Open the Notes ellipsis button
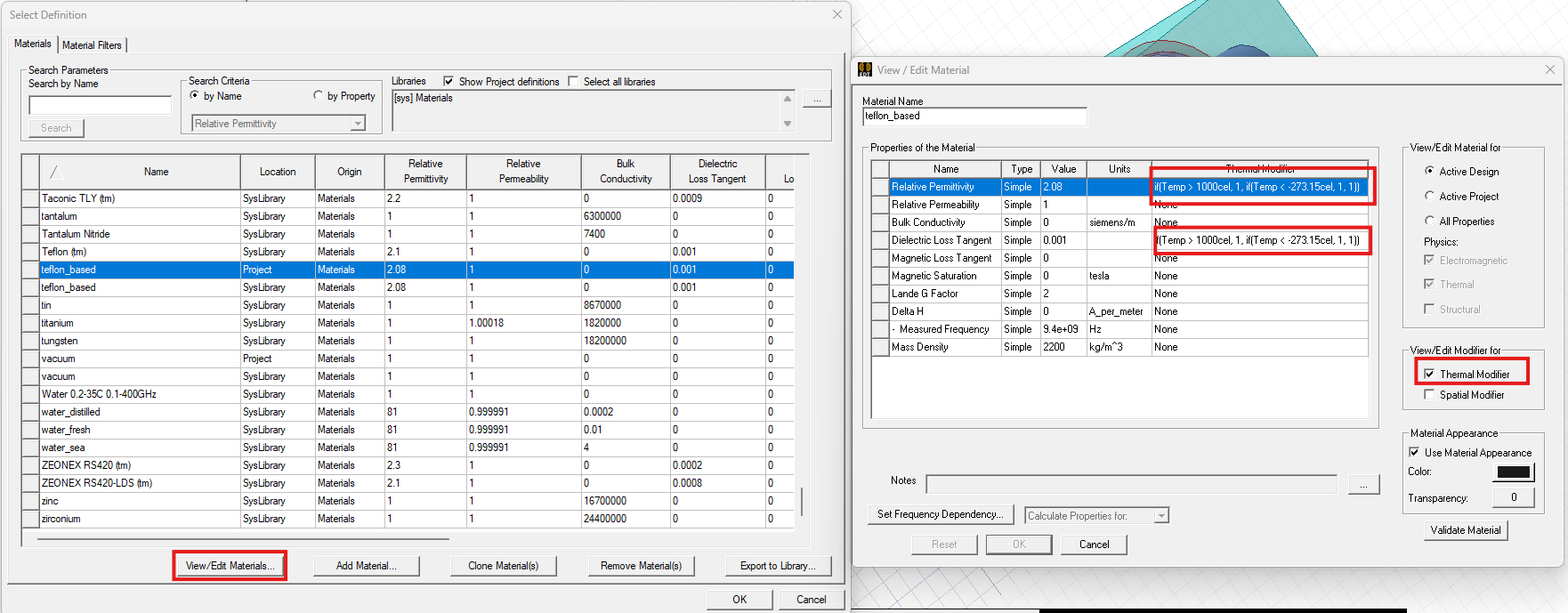Image resolution: width=1568 pixels, height=613 pixels. (1363, 484)
